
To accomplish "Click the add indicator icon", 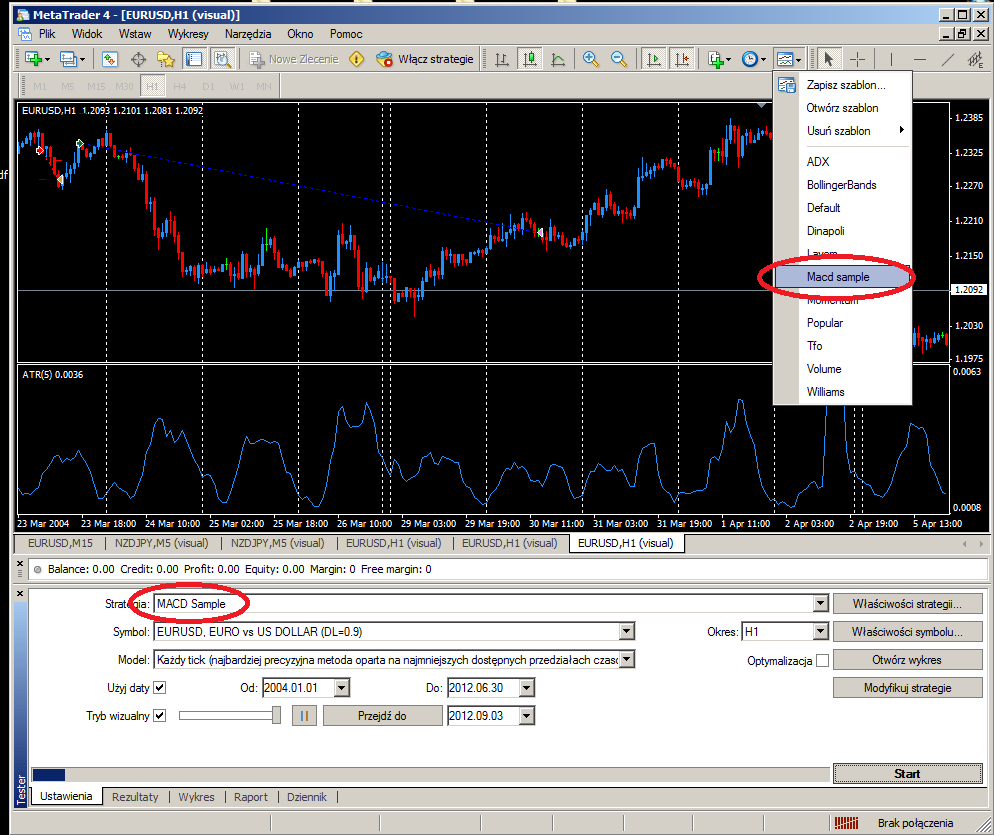I will pos(716,60).
